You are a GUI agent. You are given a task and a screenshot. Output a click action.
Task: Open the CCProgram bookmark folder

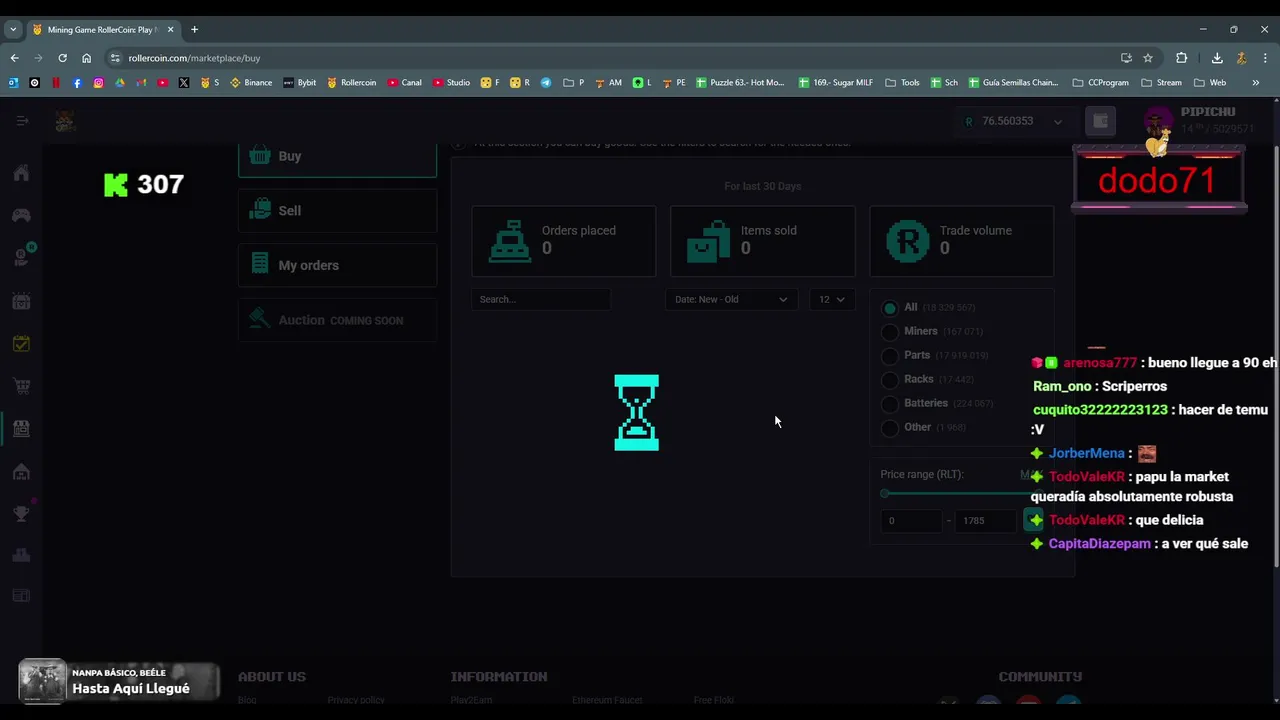point(1100,83)
